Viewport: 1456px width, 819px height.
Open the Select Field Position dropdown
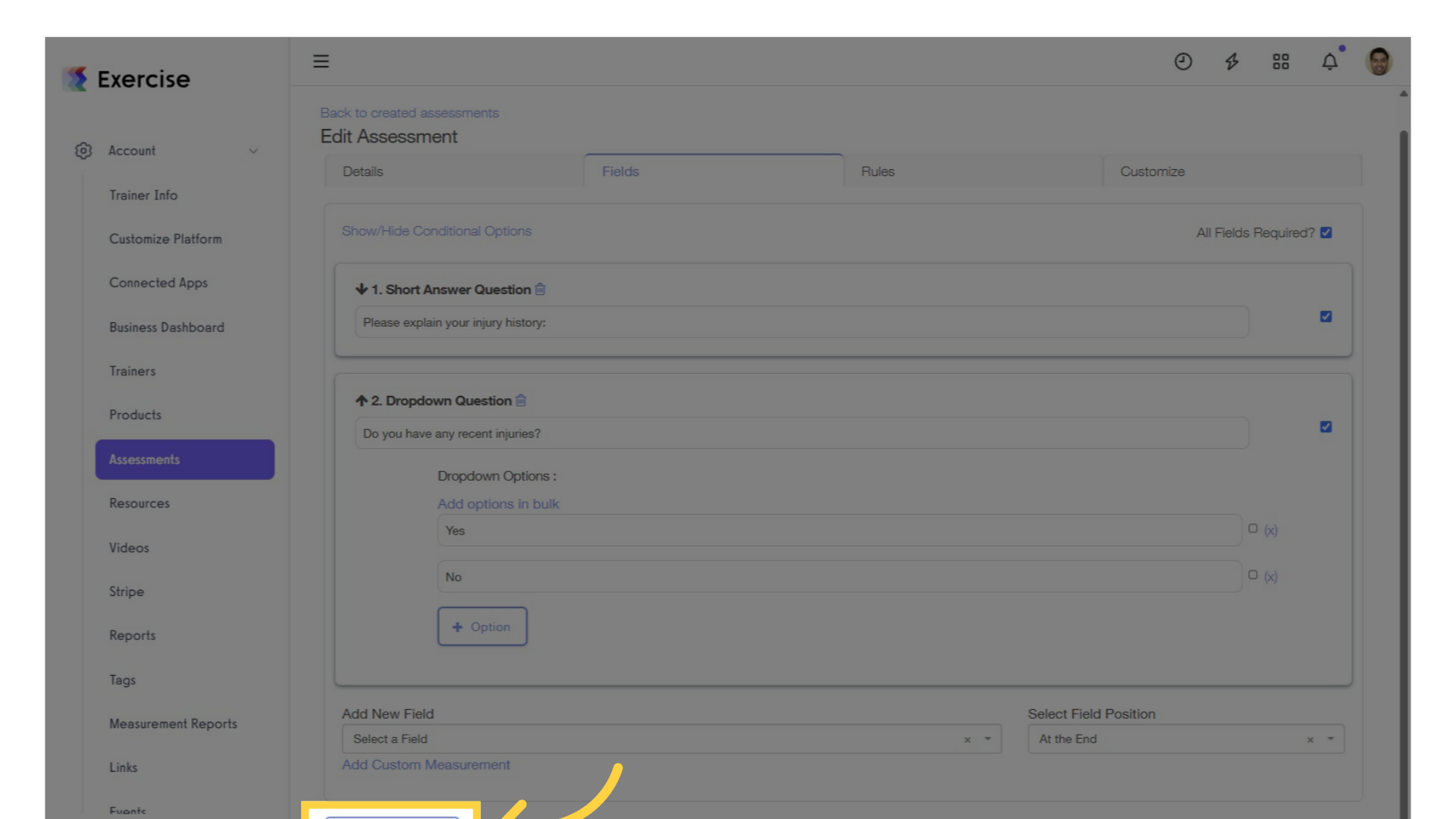tap(1185, 739)
